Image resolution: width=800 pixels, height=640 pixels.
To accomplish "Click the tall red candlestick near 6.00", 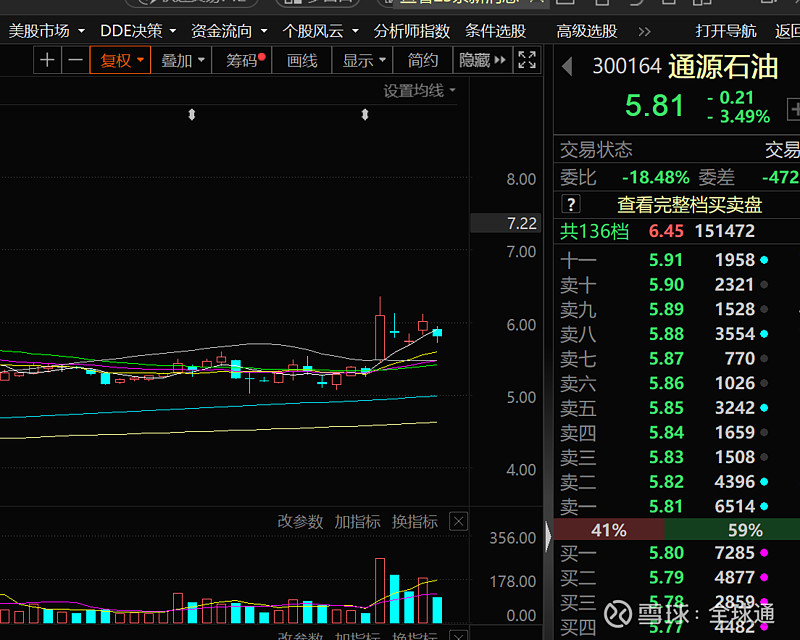I will click(380, 337).
